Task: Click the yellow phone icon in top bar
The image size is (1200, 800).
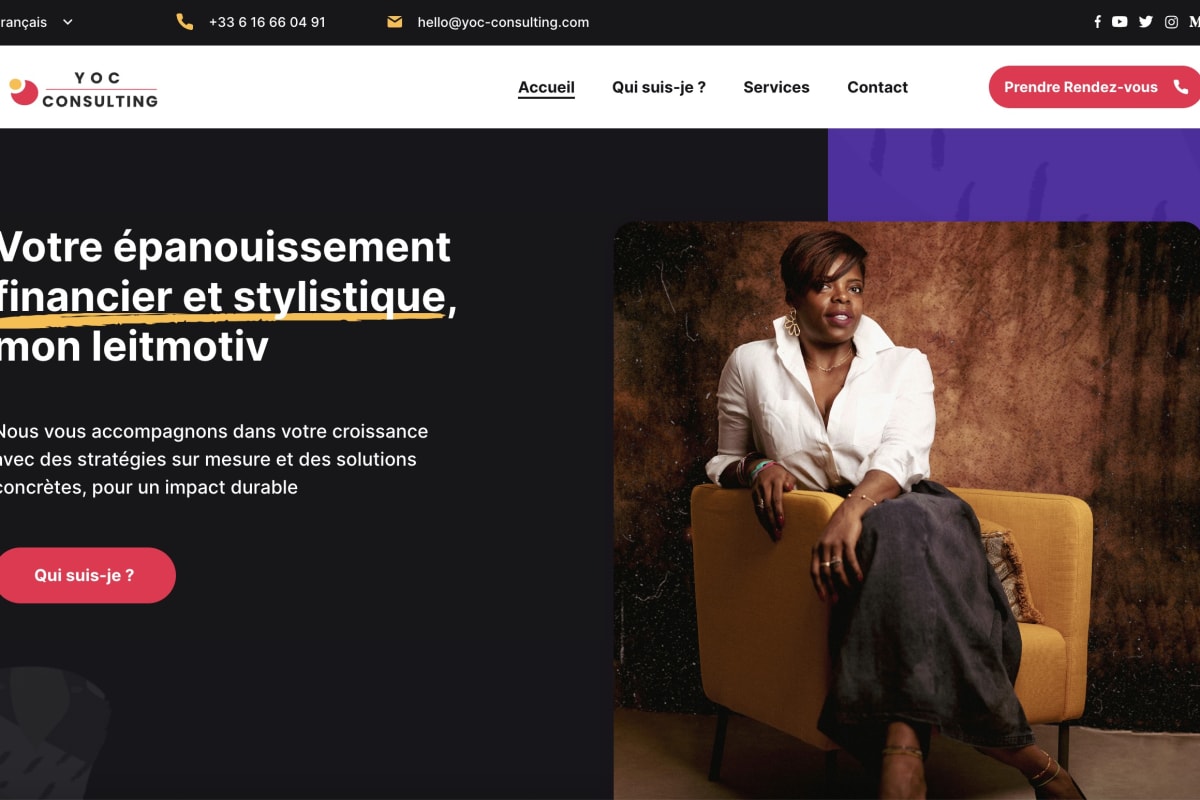Action: pyautogui.click(x=185, y=22)
